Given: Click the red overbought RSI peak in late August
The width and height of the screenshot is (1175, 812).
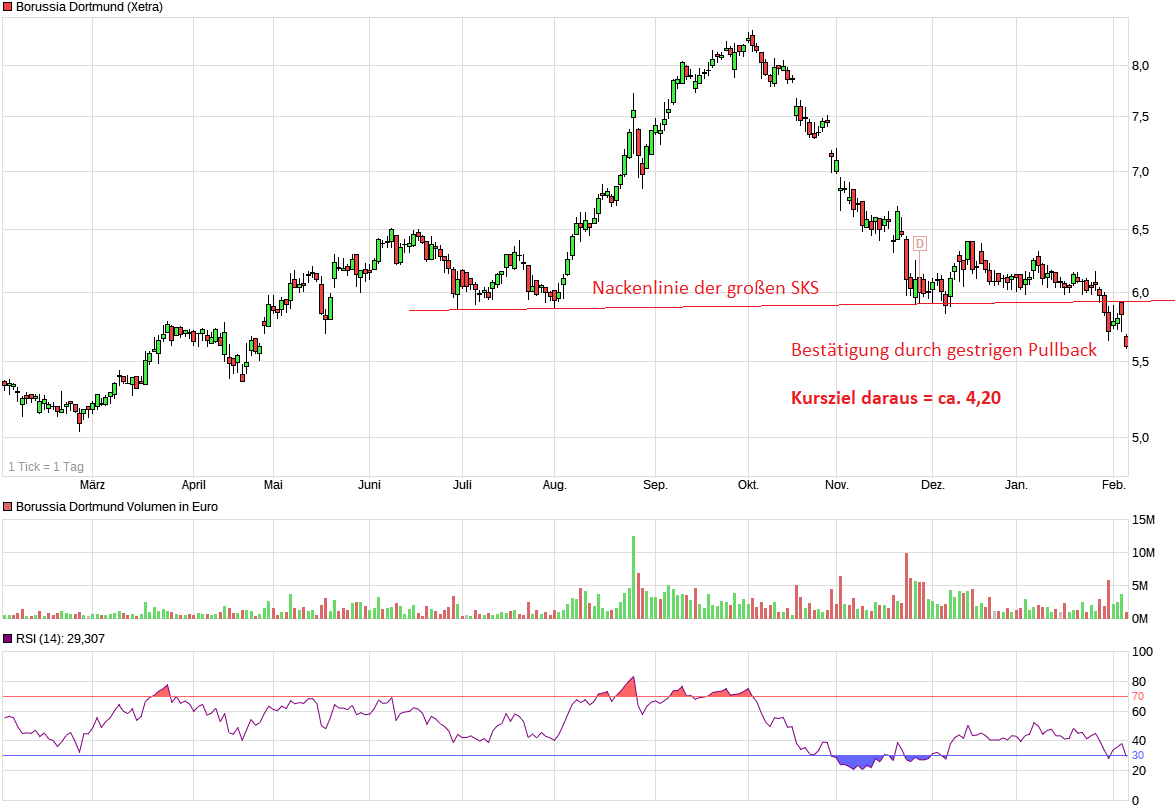Looking at the screenshot, I should [x=628, y=687].
